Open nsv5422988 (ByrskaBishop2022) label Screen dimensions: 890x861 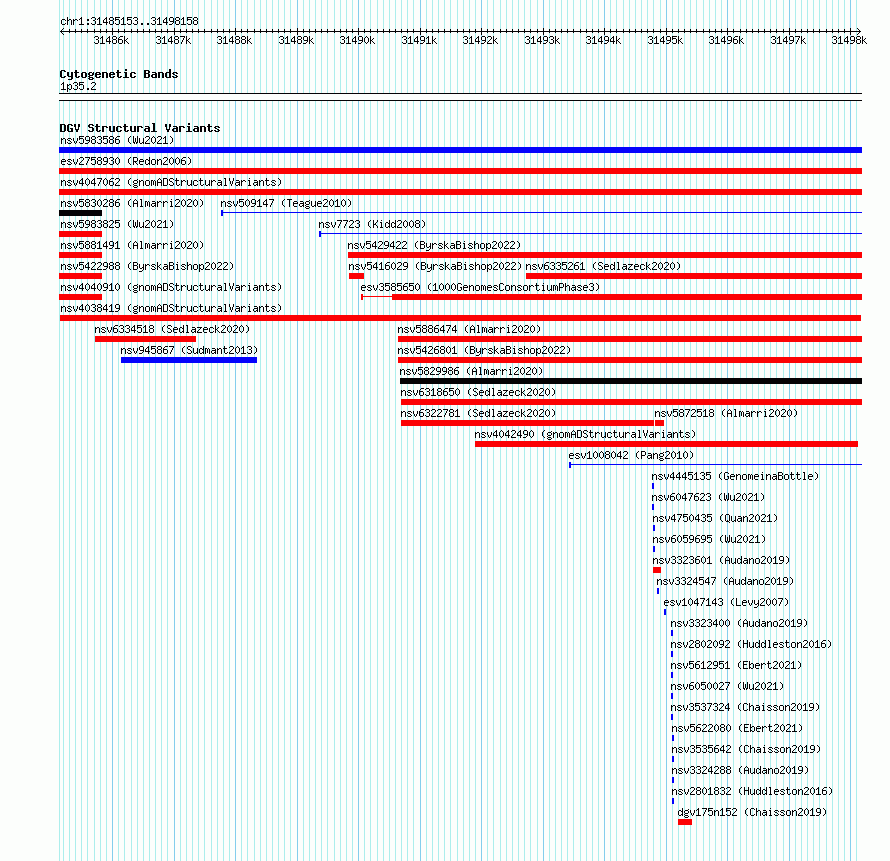[x=147, y=266]
